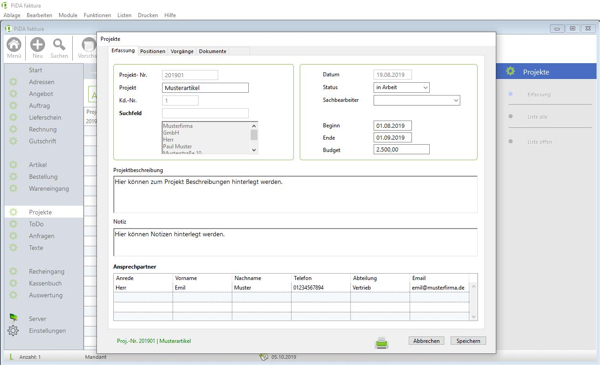The height and width of the screenshot is (365, 600).
Task: Click gear icon next to Bestellung
Action: pyautogui.click(x=13, y=177)
